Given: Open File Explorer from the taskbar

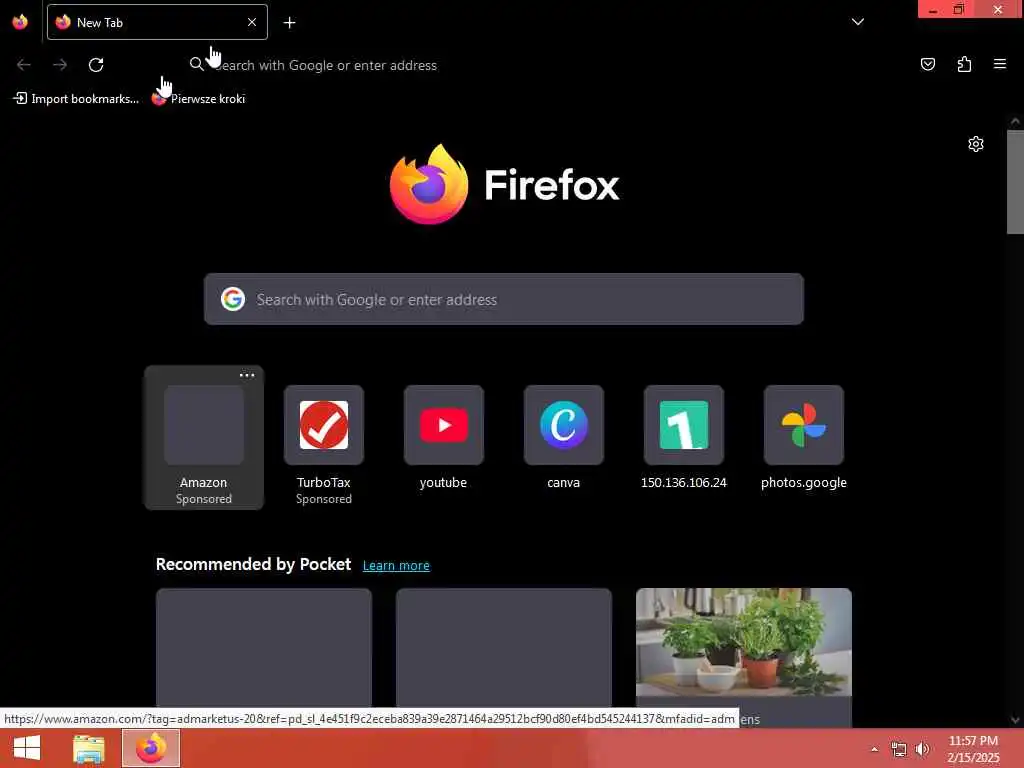Looking at the screenshot, I should click(x=89, y=748).
